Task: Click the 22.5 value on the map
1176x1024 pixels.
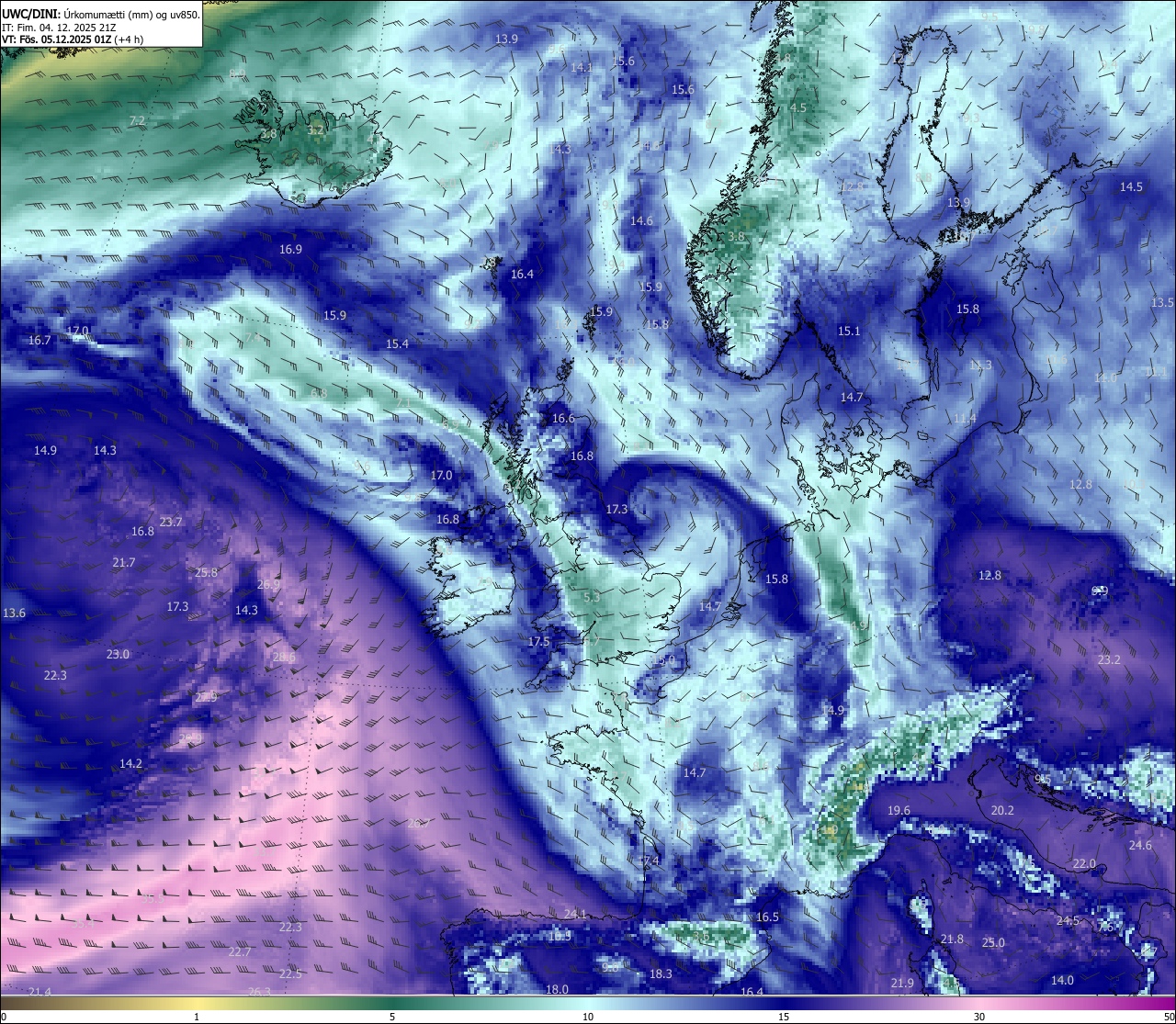Action: 290,973
